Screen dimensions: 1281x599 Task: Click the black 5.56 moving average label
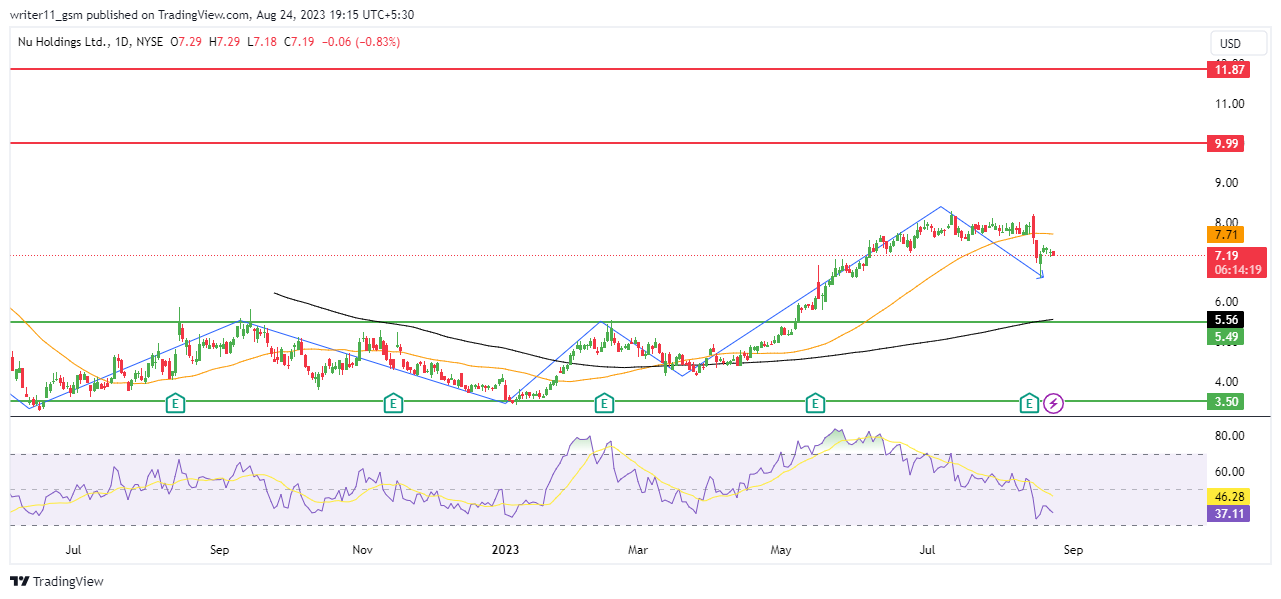click(x=1225, y=320)
